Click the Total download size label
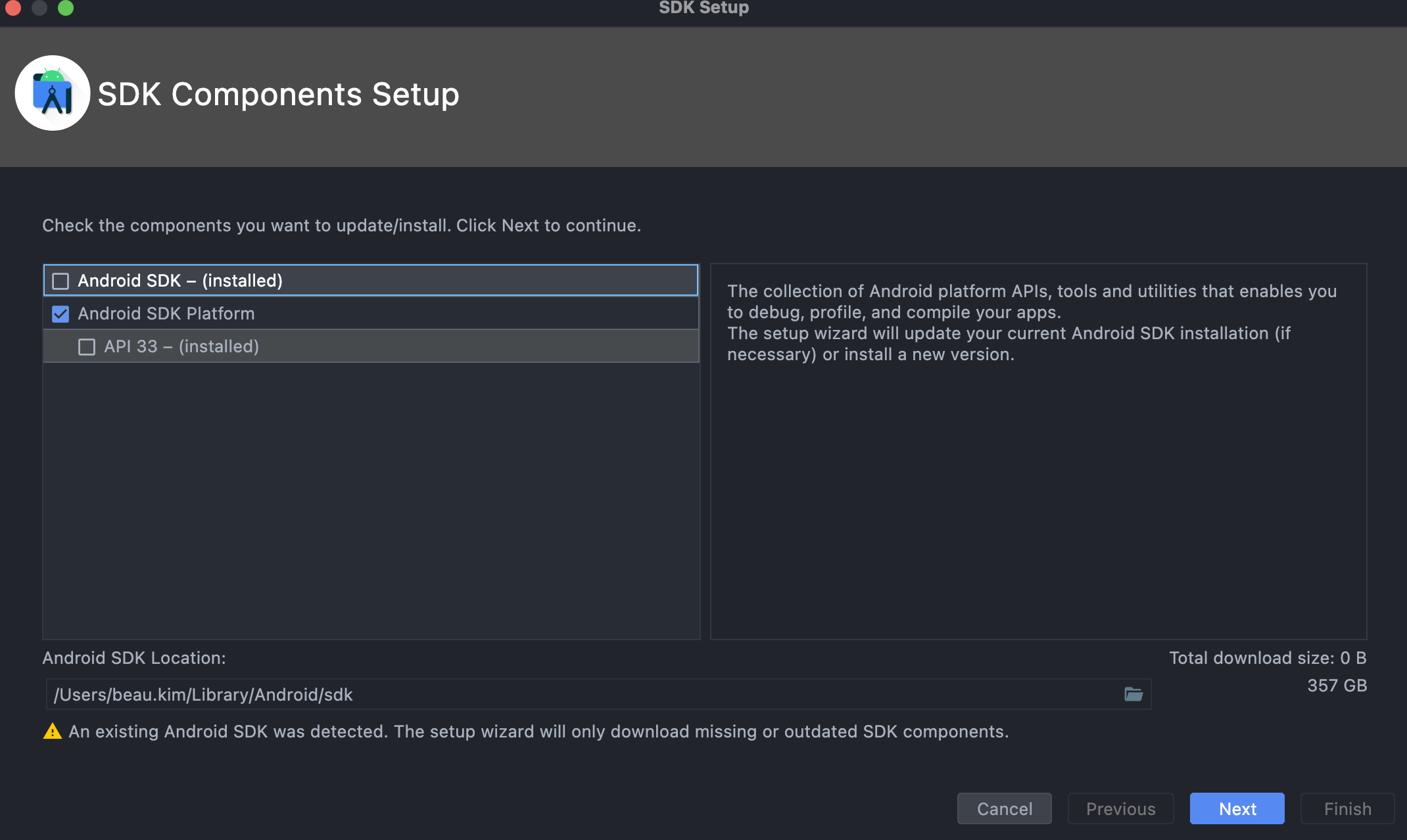 point(1267,658)
